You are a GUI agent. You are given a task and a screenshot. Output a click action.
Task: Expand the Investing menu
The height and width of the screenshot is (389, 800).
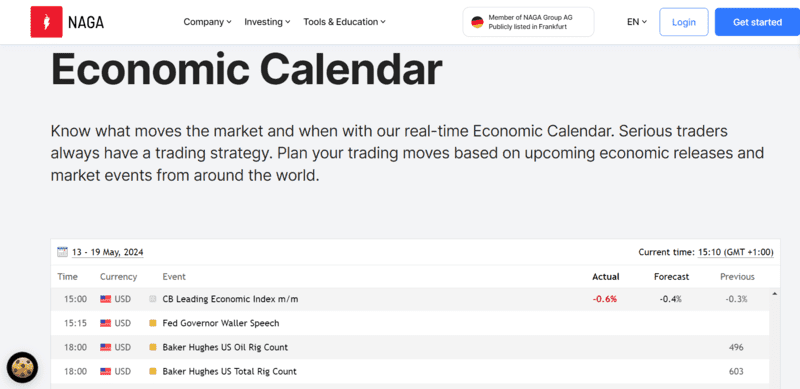pyautogui.click(x=267, y=22)
